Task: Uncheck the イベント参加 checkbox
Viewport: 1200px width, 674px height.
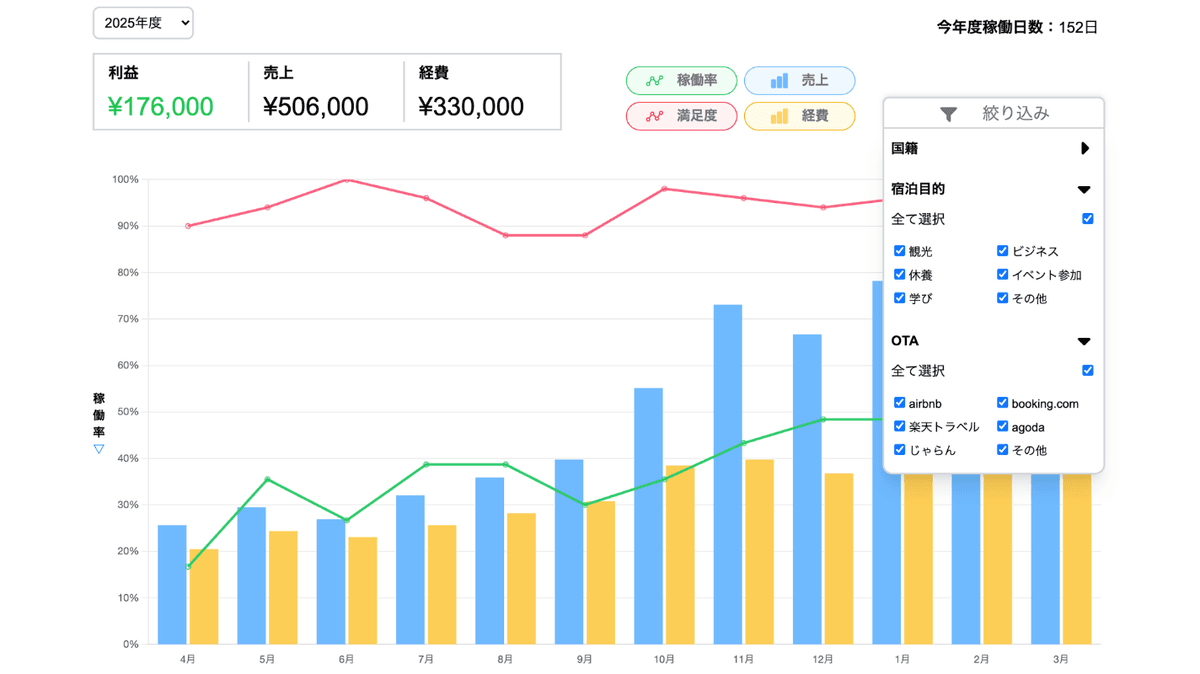Action: tap(1002, 274)
